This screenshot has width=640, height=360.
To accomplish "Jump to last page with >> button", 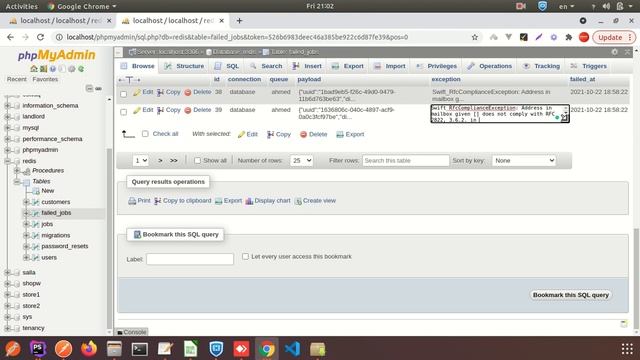I will [x=173, y=160].
